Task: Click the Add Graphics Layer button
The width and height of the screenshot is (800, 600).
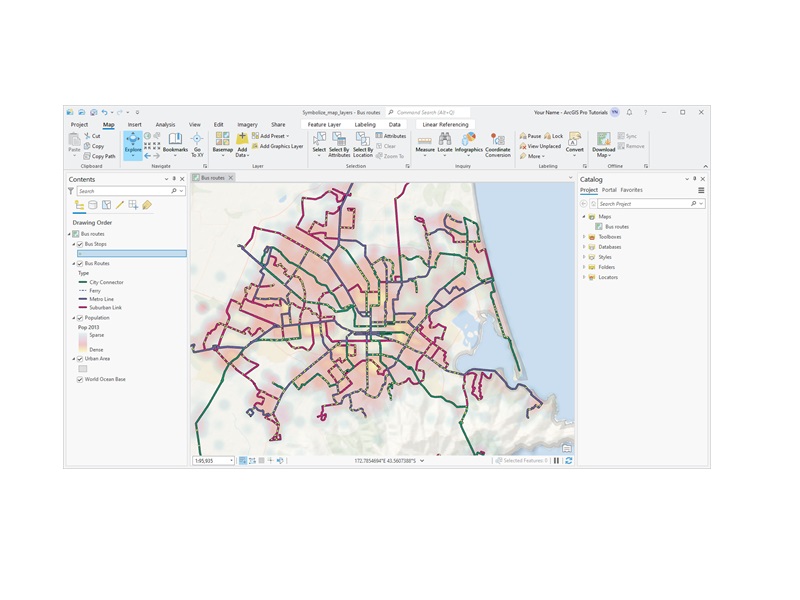Action: pos(278,146)
